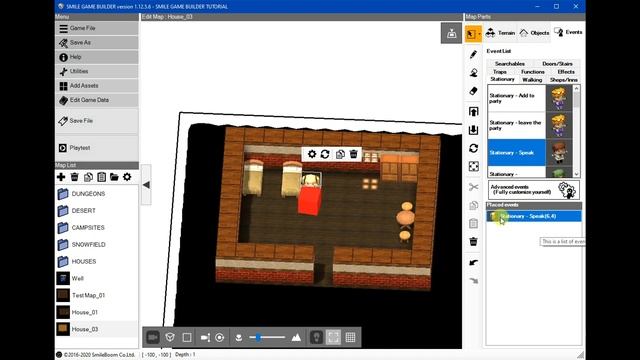This screenshot has height=360, width=640.
Task: Click the copy icon in vertical toolbar
Action: (x=473, y=205)
